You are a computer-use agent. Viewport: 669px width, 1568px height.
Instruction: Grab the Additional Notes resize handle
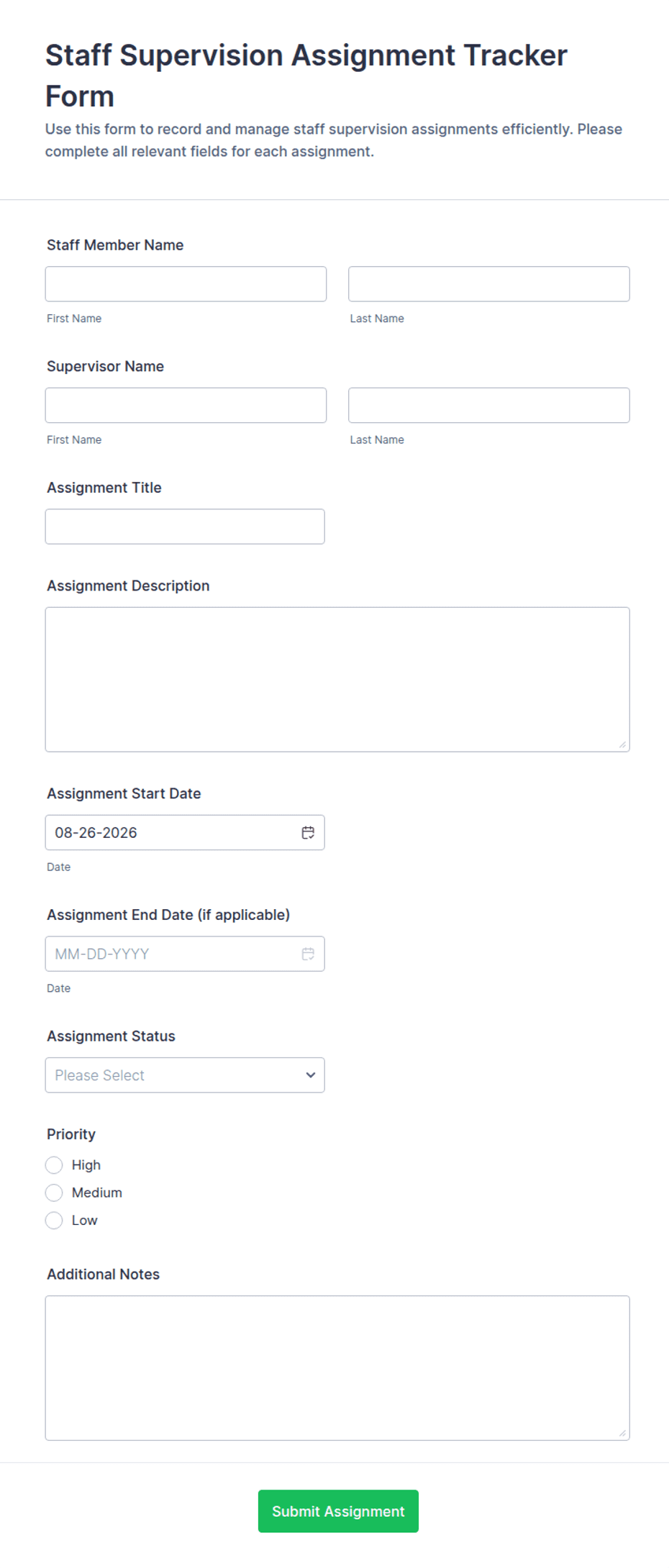(x=622, y=1433)
